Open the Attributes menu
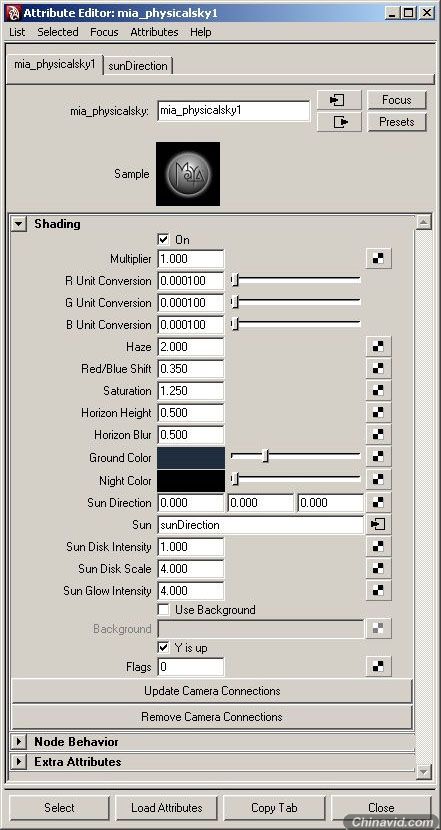The width and height of the screenshot is (441, 830). point(154,32)
